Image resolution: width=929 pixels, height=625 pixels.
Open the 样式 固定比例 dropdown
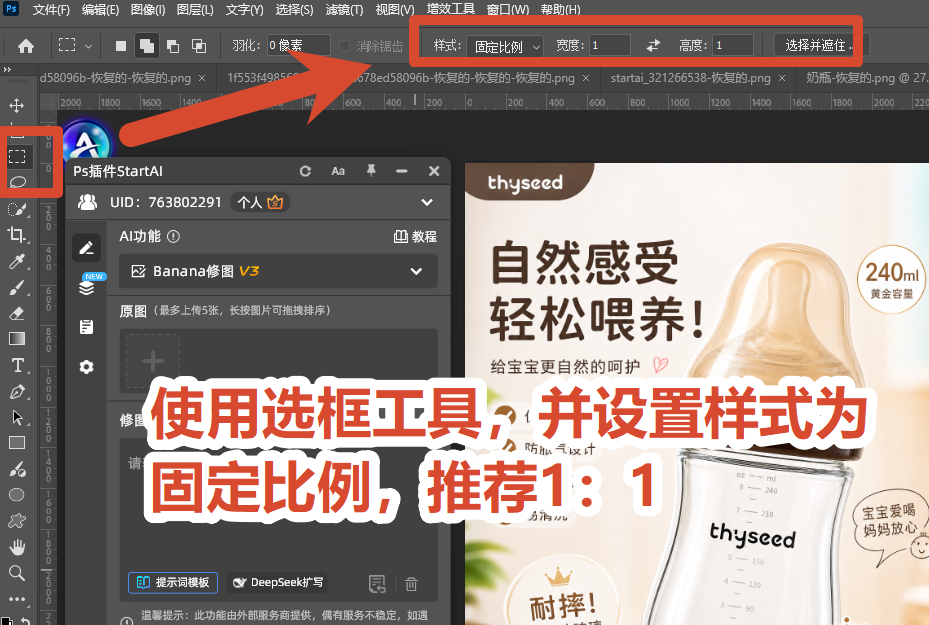point(505,46)
